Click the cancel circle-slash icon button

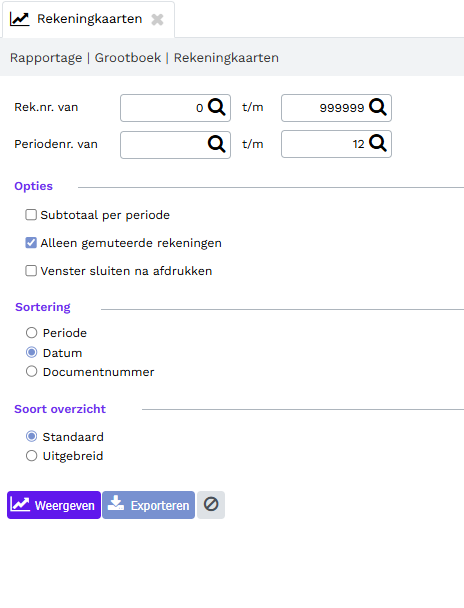point(211,505)
